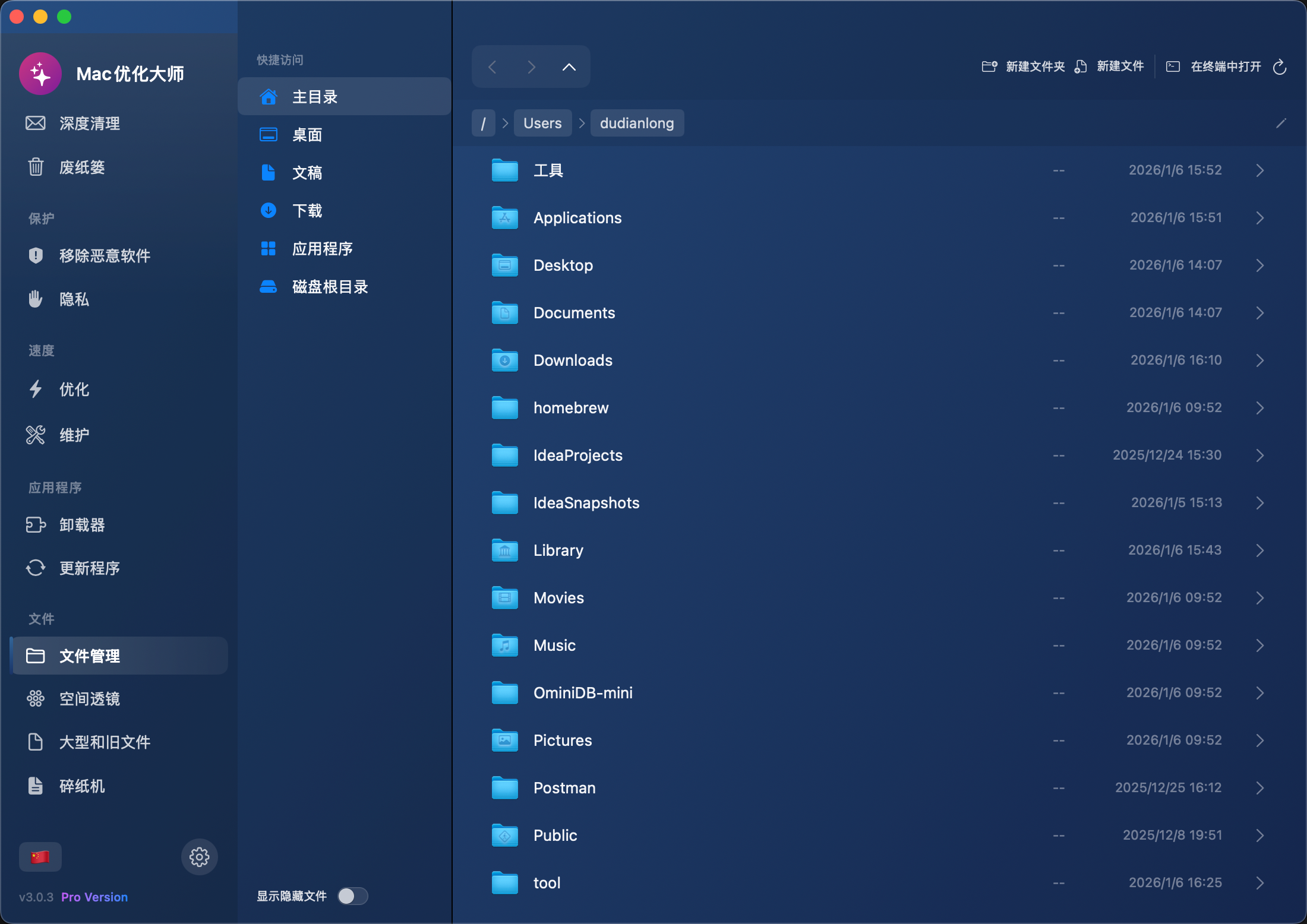Click the back navigation arrow
This screenshot has height=924, width=1307.
(493, 67)
